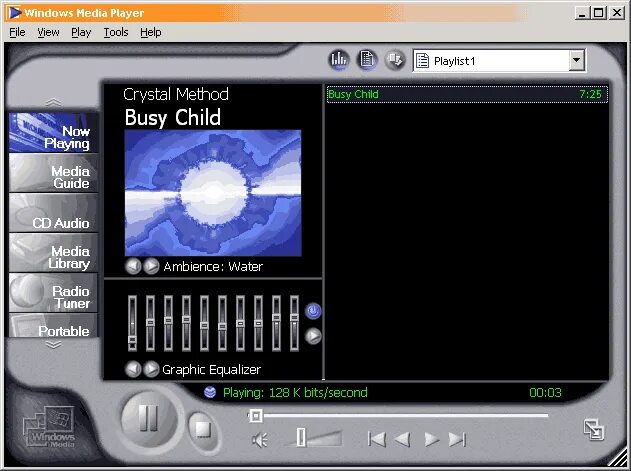The height and width of the screenshot is (471, 631).
Task: Click the Windows Media logo
Action: click(49, 427)
